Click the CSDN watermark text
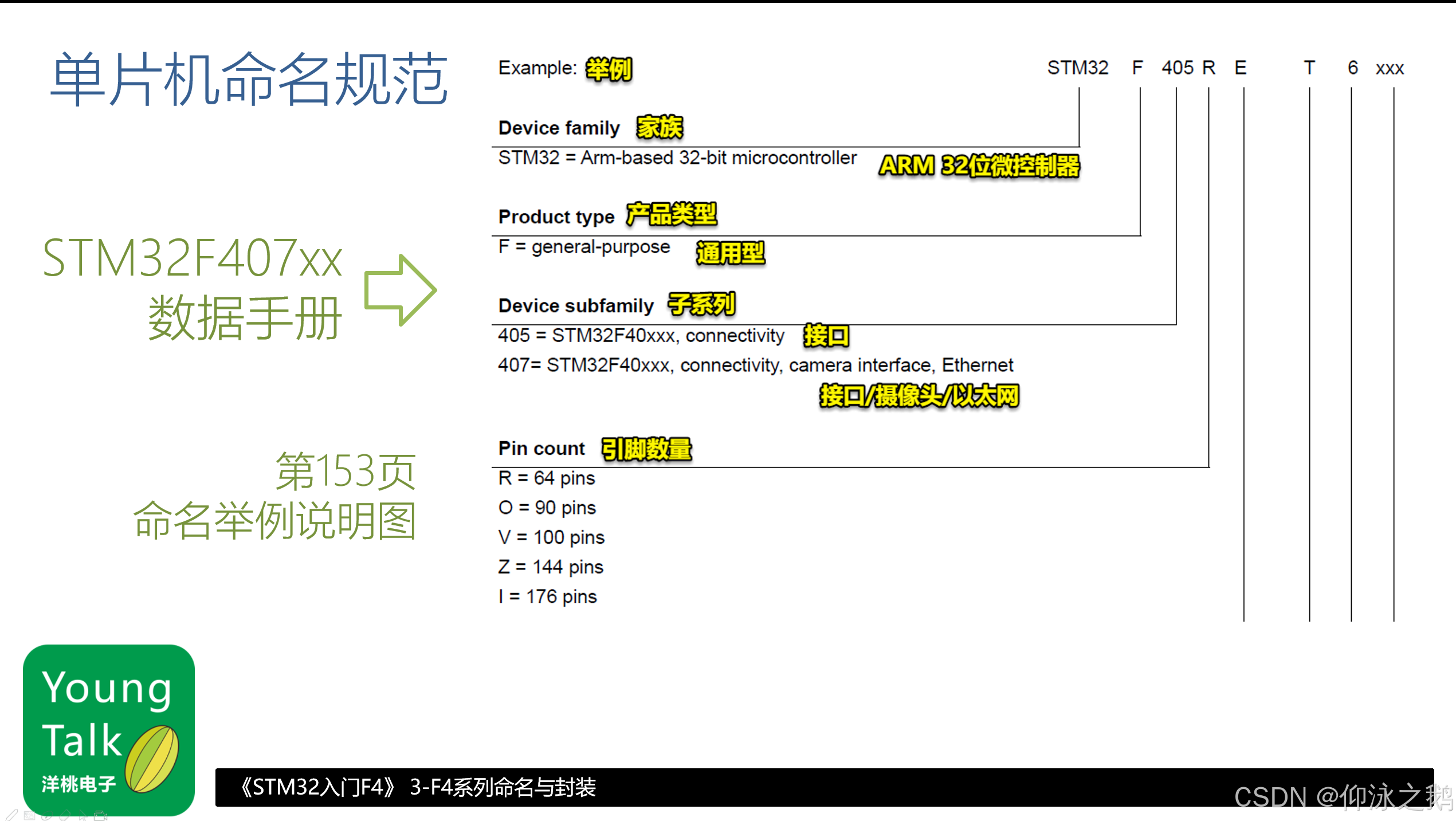1456x821 pixels. (x=1343, y=797)
